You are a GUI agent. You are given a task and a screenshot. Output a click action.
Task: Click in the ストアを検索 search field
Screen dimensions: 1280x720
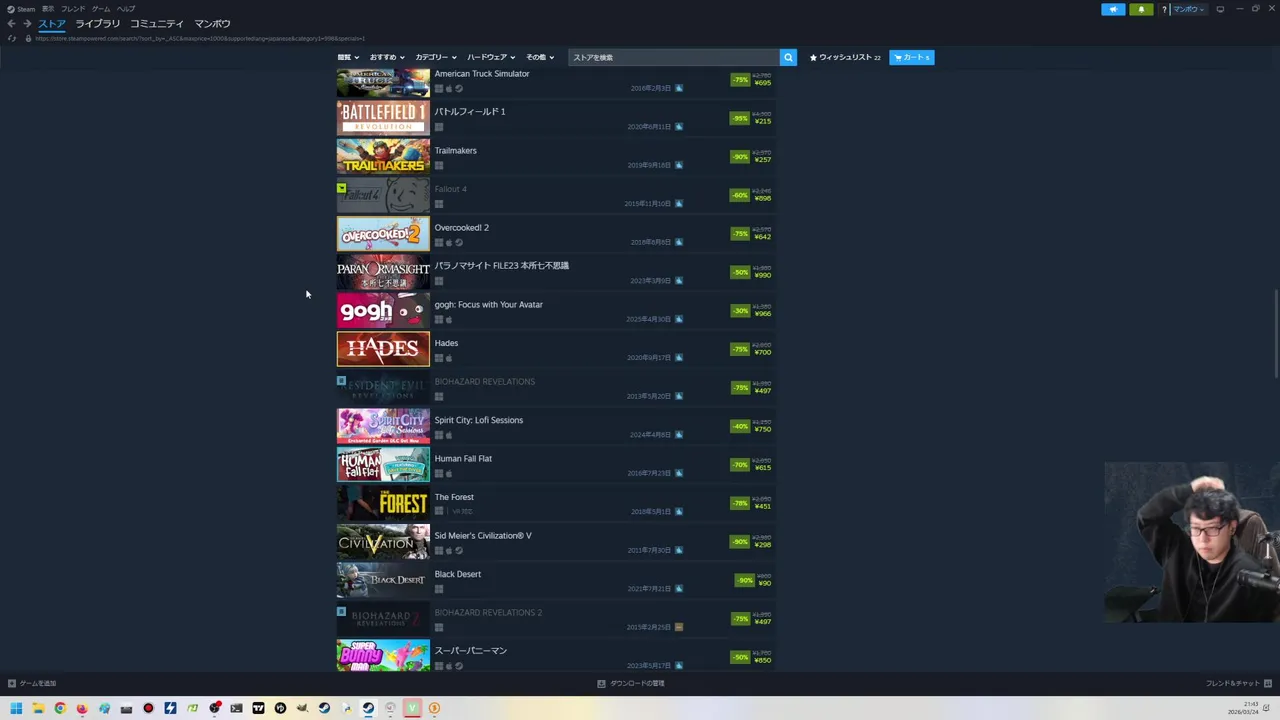(x=673, y=57)
